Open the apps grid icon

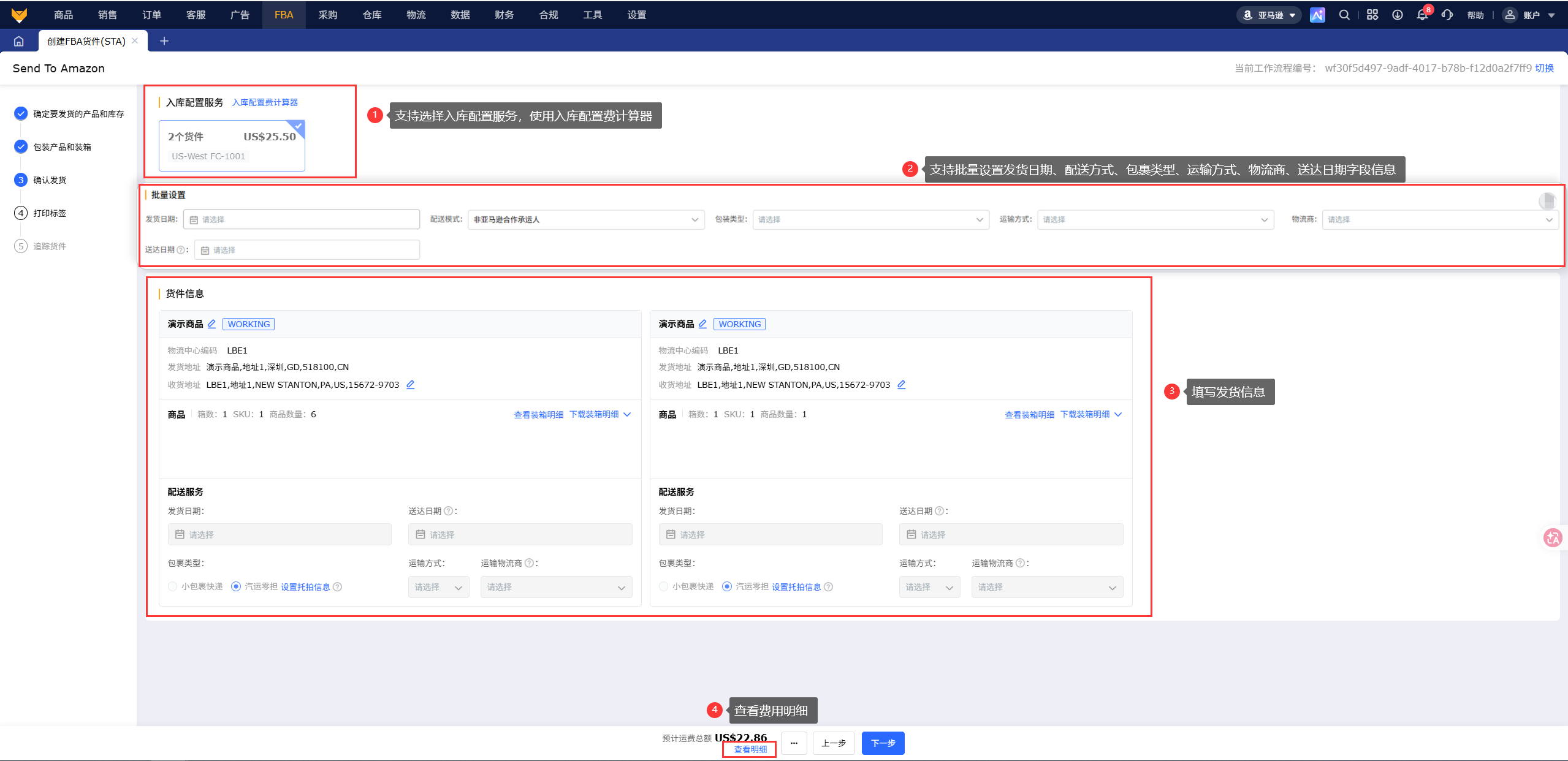coord(1372,15)
